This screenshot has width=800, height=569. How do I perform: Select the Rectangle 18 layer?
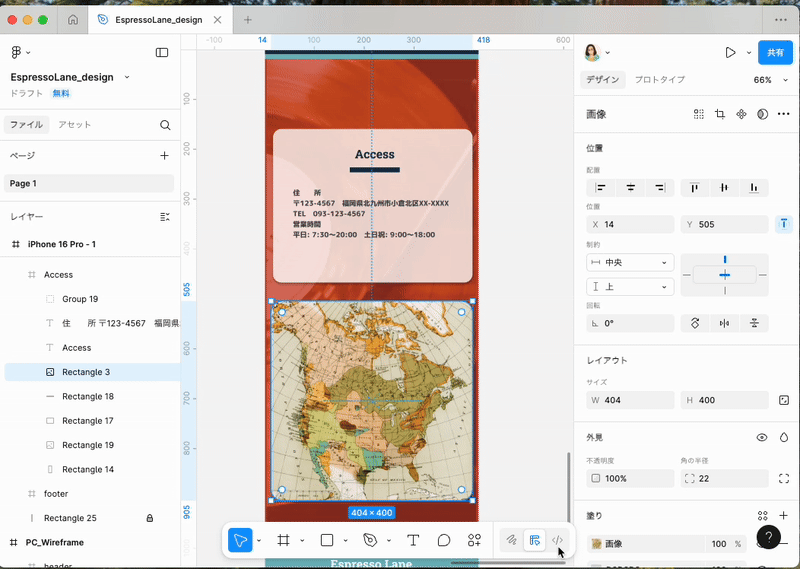click(x=88, y=396)
